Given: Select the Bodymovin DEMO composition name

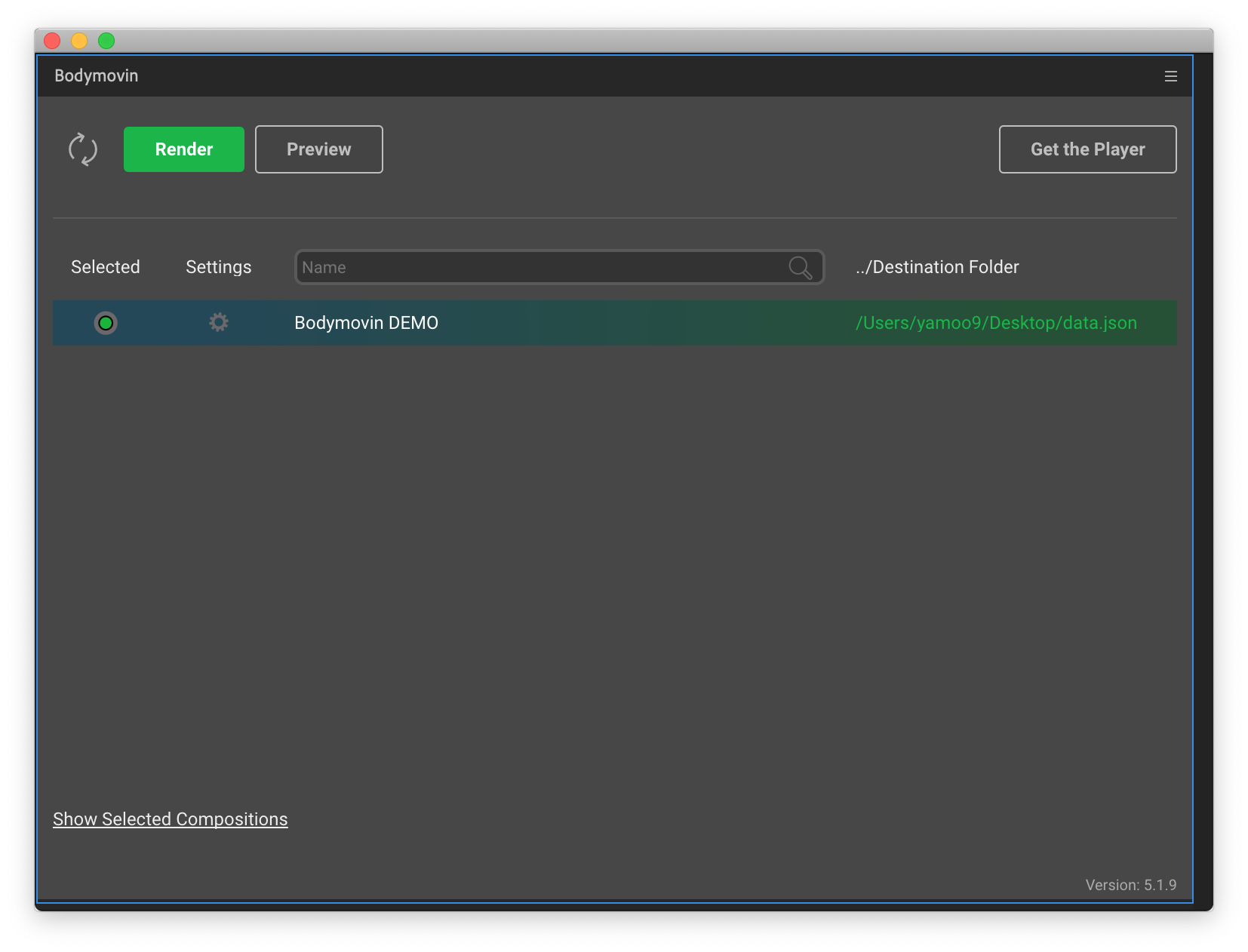Looking at the screenshot, I should (x=367, y=323).
